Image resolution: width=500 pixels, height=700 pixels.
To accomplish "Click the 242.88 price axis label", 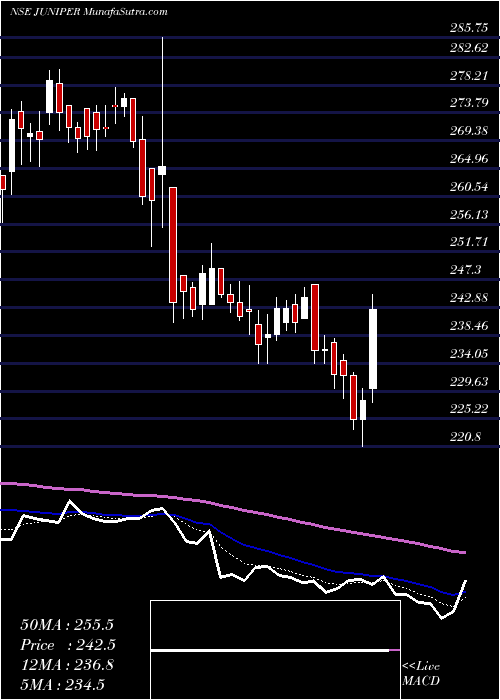I will pos(468,298).
